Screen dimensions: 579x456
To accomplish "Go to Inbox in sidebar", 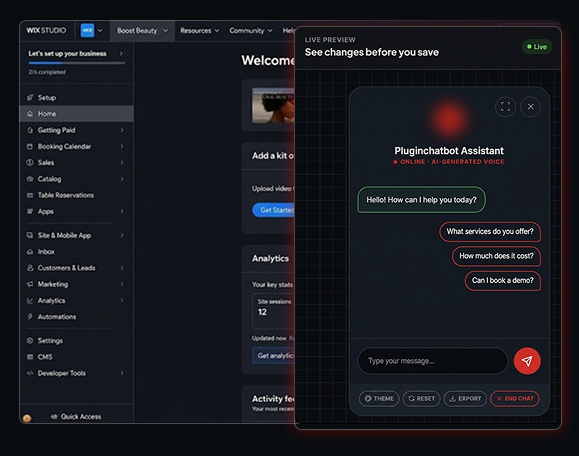I will click(76, 251).
